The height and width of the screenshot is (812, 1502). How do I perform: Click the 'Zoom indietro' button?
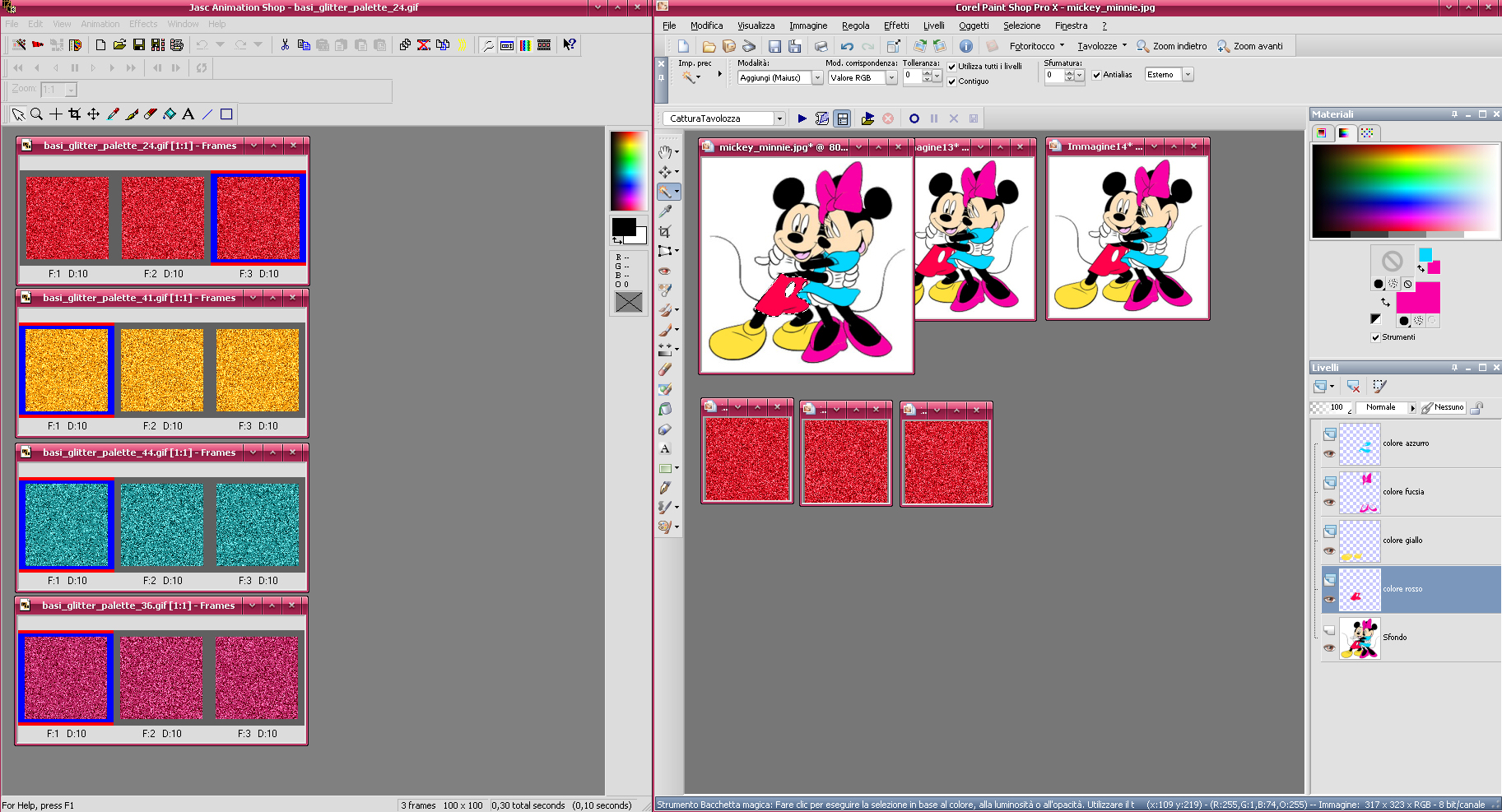pyautogui.click(x=1172, y=46)
